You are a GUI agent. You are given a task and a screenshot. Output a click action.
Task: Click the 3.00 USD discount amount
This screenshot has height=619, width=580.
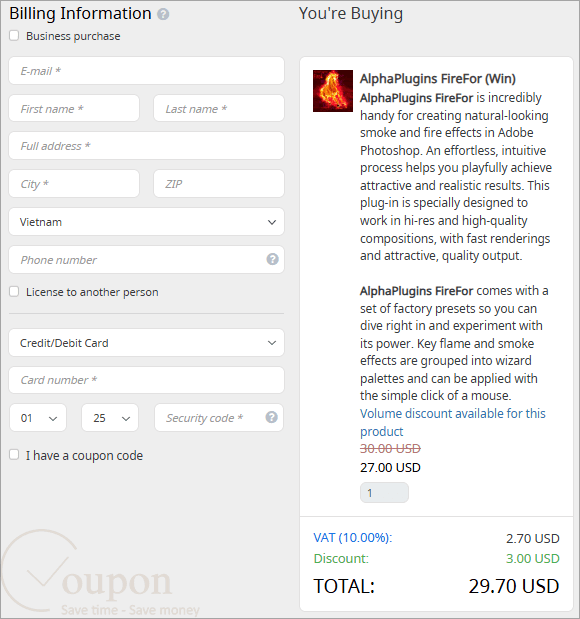533,559
